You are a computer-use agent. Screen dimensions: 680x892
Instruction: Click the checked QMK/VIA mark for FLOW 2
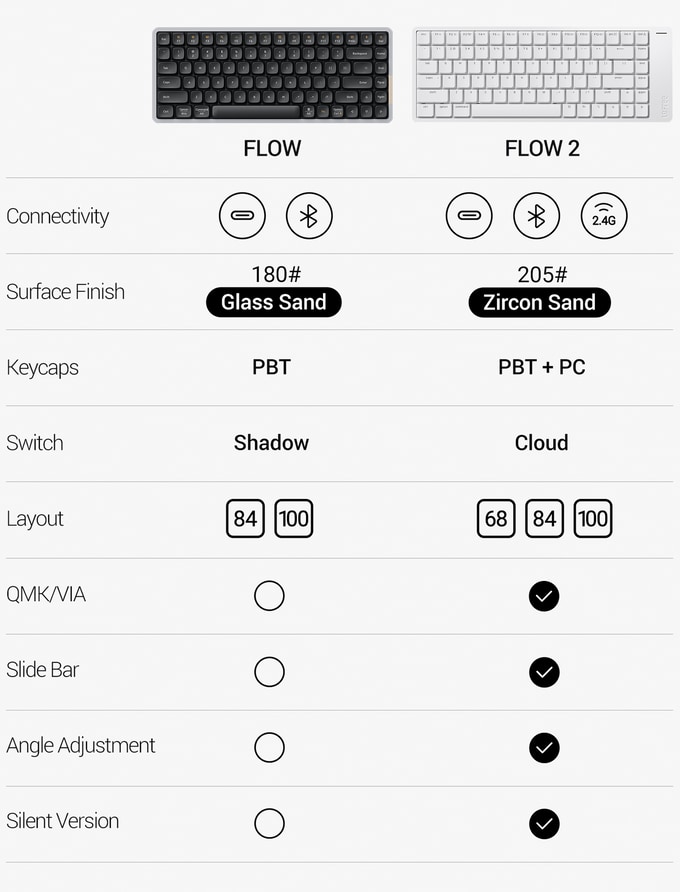pyautogui.click(x=544, y=596)
